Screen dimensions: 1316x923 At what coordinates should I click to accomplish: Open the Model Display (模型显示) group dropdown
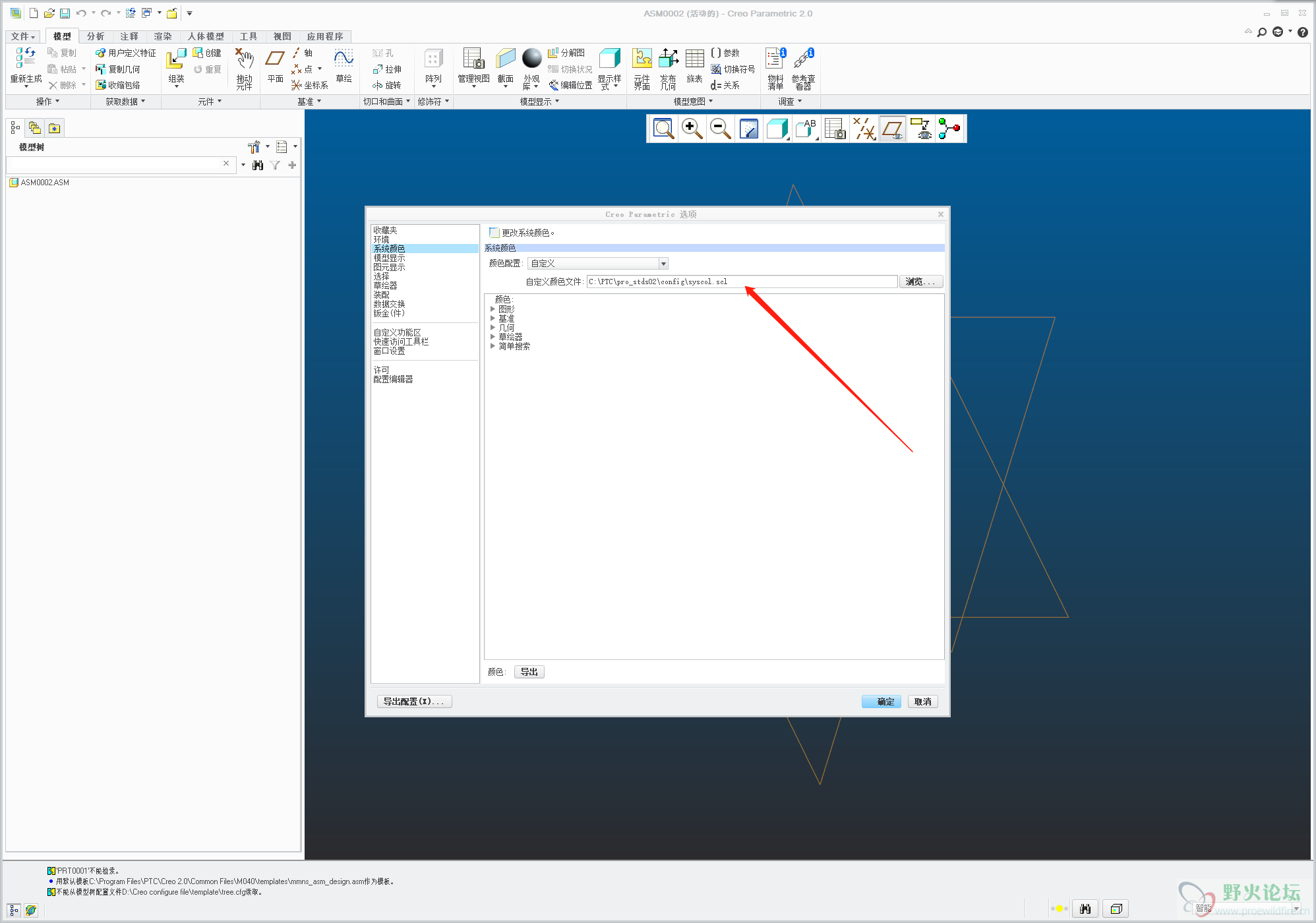[539, 102]
